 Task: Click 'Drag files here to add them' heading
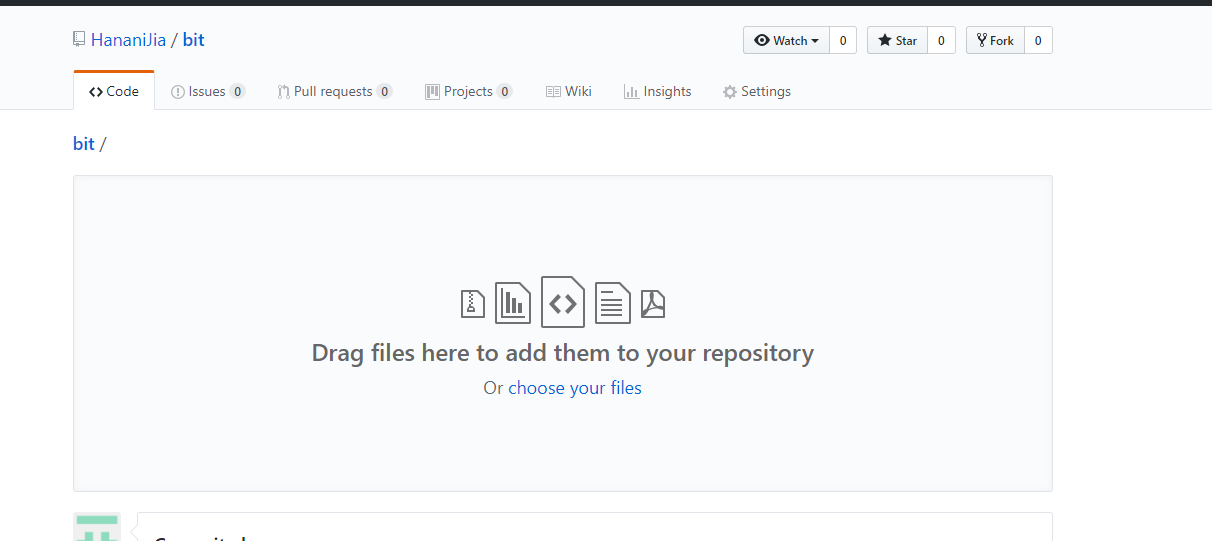point(563,353)
